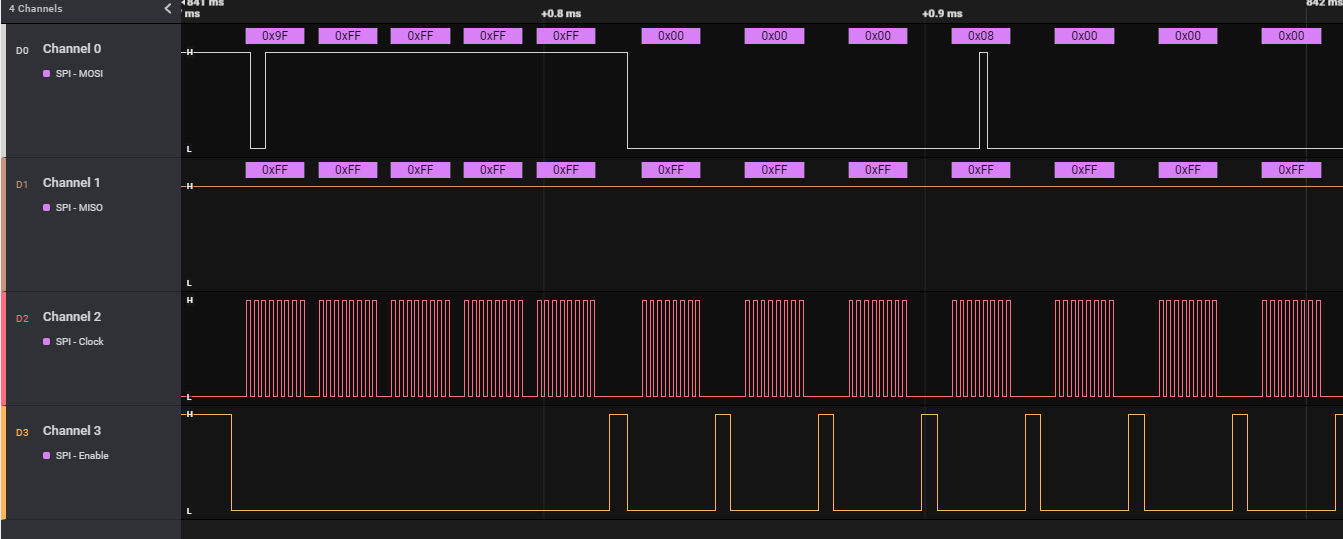The width and height of the screenshot is (1343, 539).
Task: Select the Channel 1 label
Action: [72, 183]
